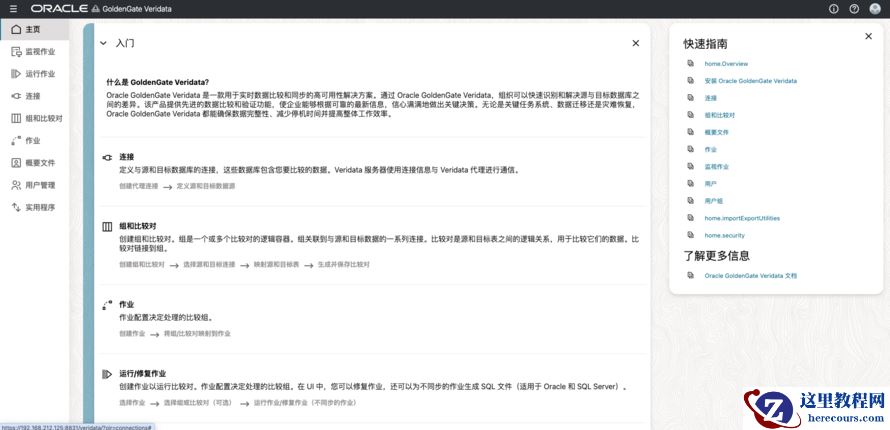The height and width of the screenshot is (430, 890).
Task: Click the 概要文件 profile icon in sidebar
Action: (x=16, y=163)
